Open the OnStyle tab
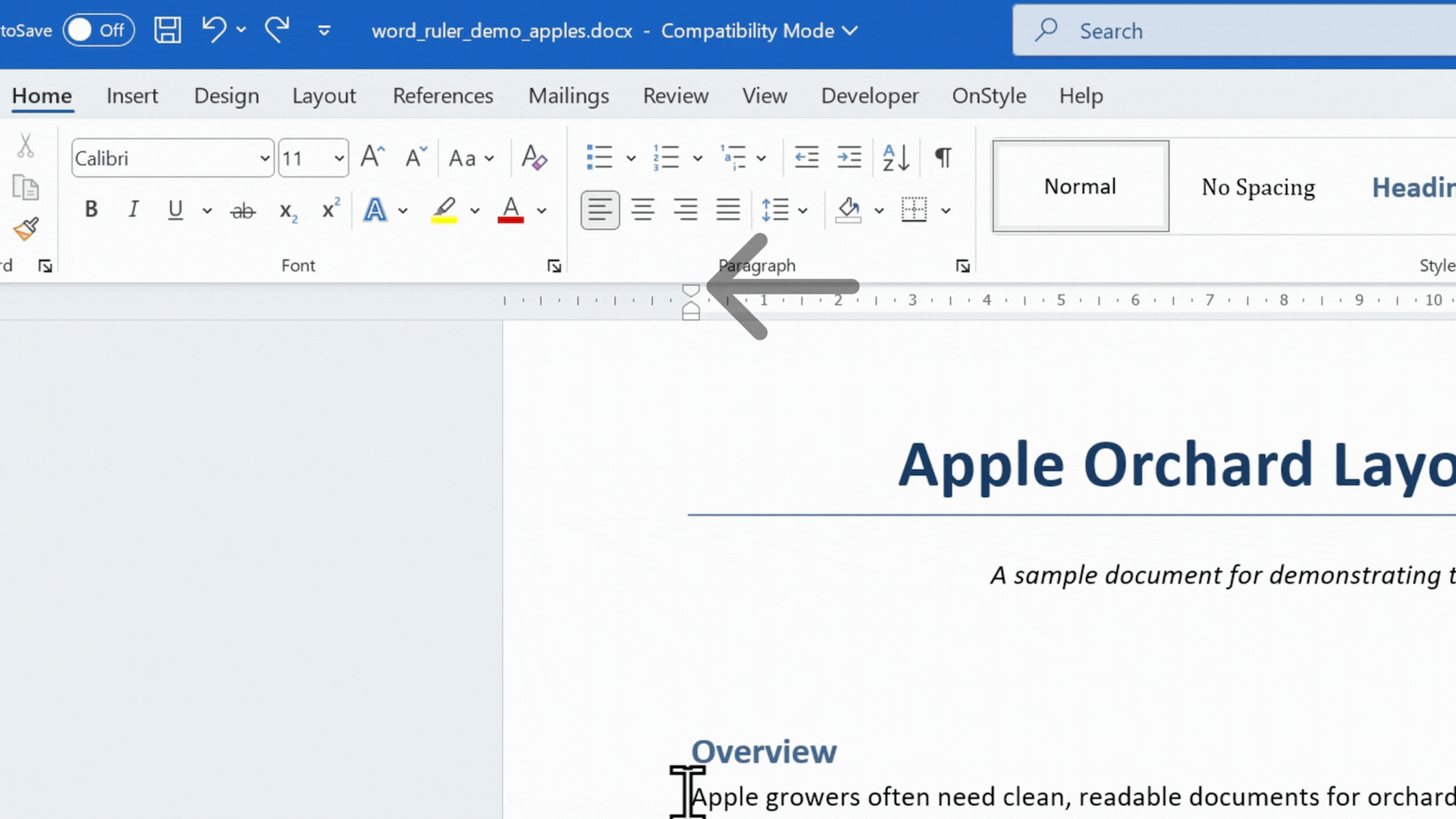The image size is (1456, 819). click(x=989, y=96)
